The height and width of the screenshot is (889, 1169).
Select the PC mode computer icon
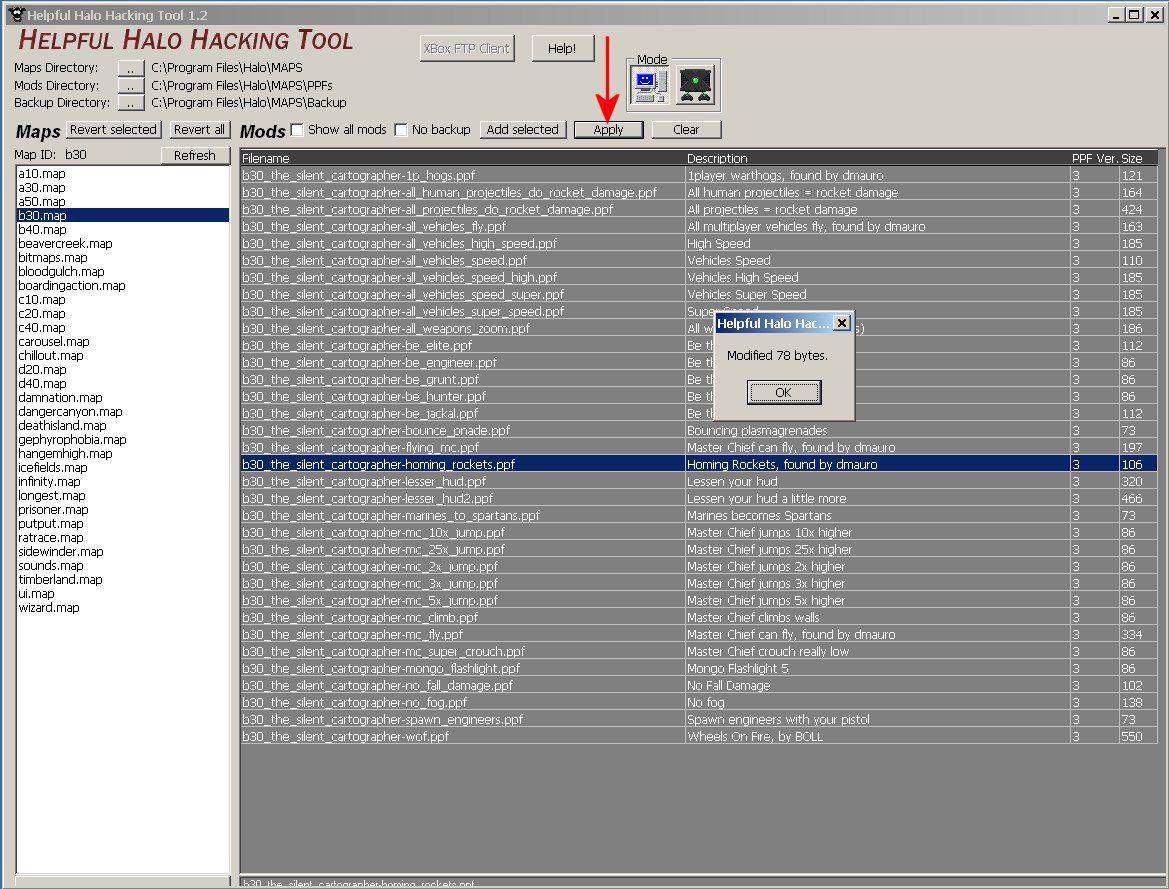[x=650, y=86]
